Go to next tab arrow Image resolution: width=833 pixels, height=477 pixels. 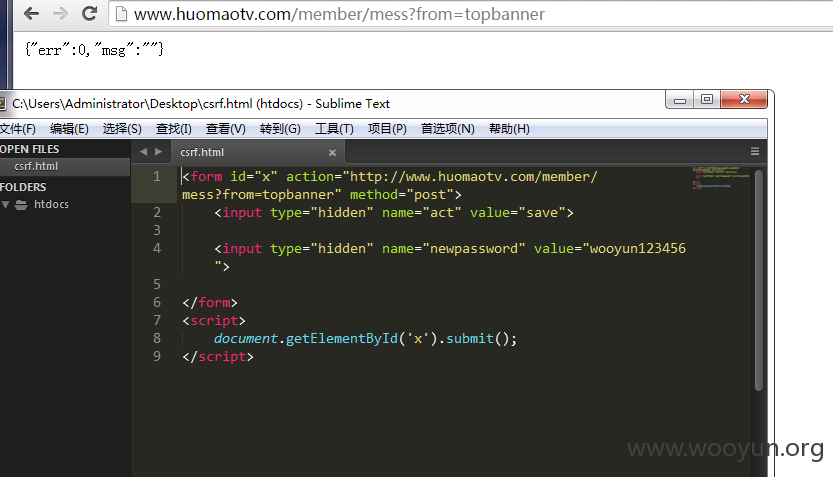158,151
